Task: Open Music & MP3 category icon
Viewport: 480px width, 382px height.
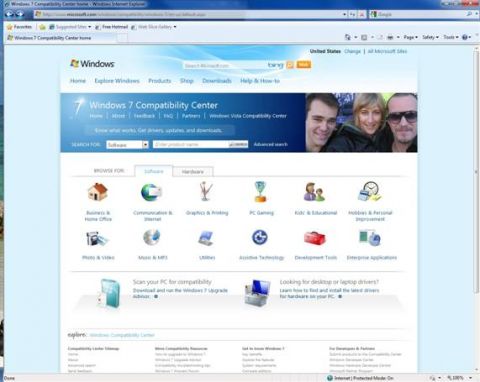Action: click(x=152, y=238)
